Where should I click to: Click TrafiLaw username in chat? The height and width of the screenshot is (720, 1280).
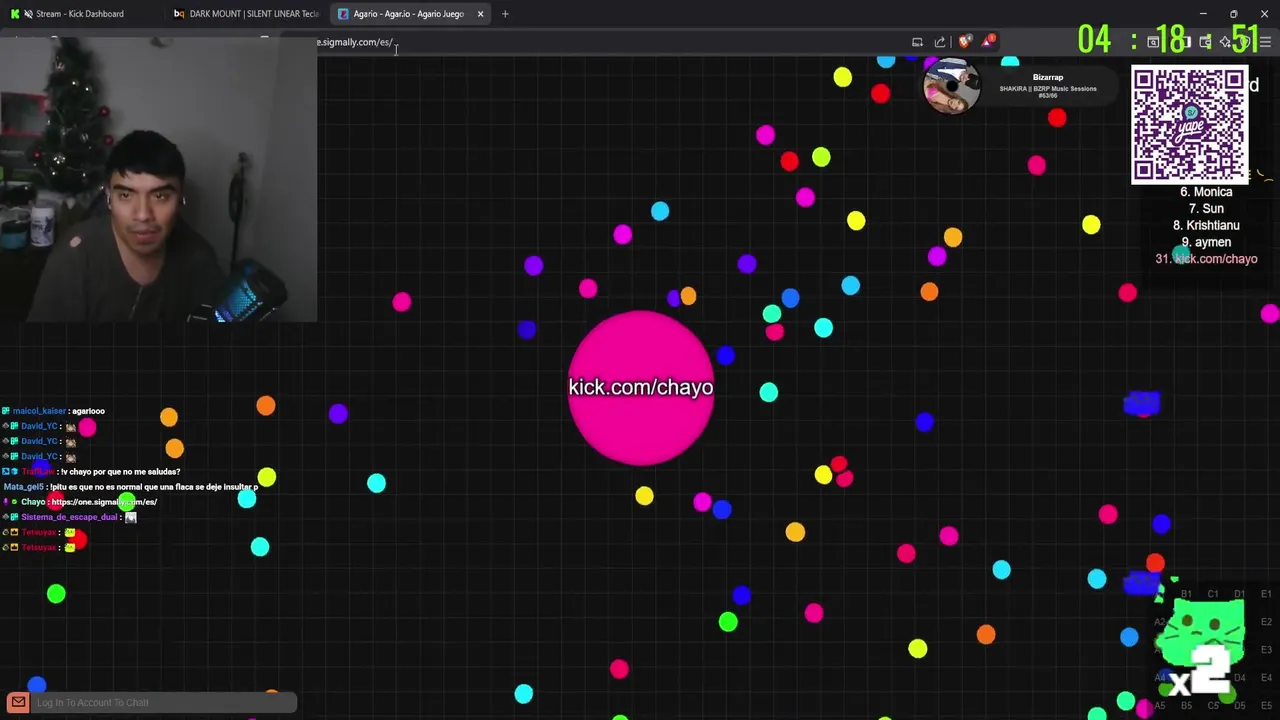[x=38, y=472]
